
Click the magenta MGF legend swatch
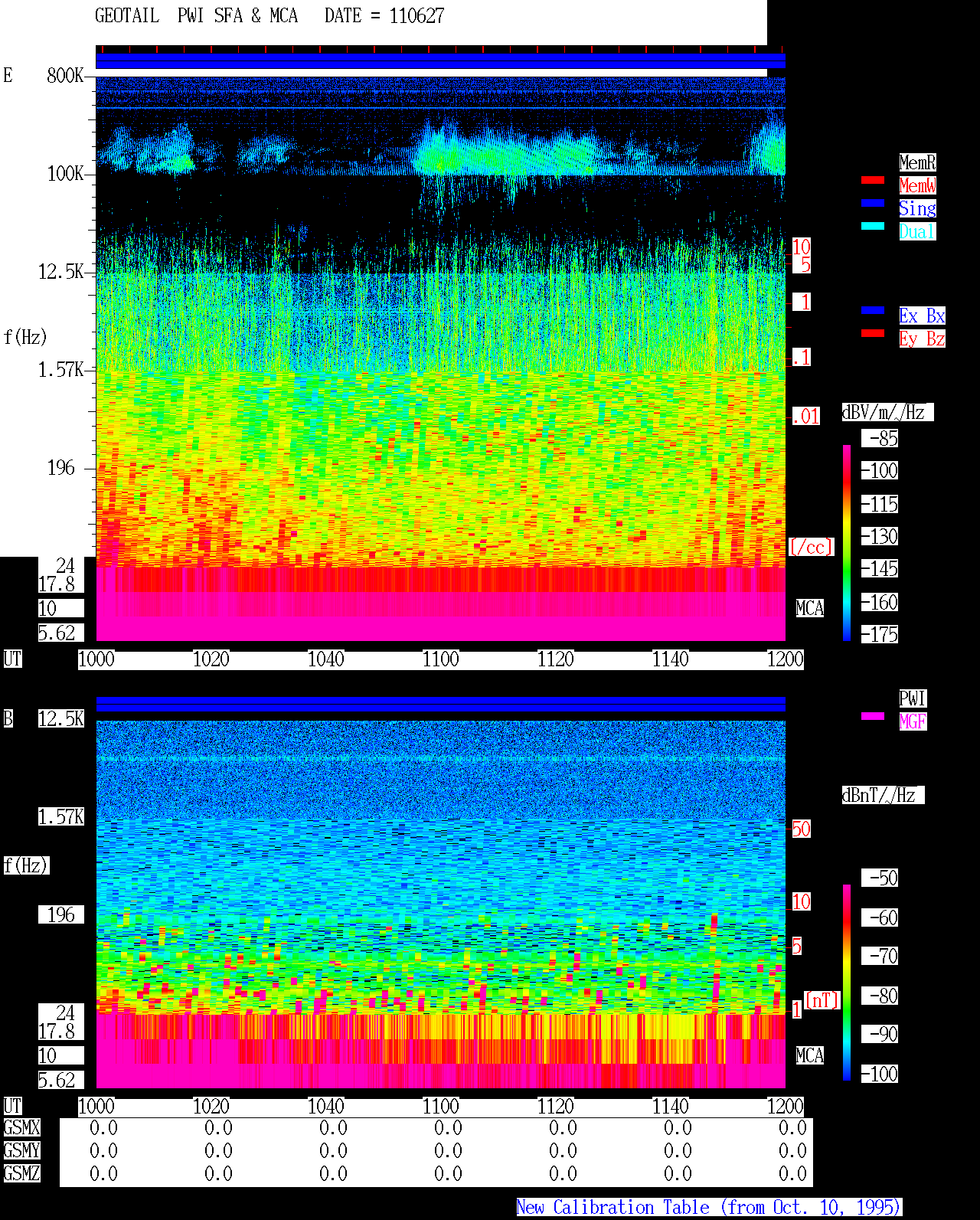pyautogui.click(x=873, y=716)
